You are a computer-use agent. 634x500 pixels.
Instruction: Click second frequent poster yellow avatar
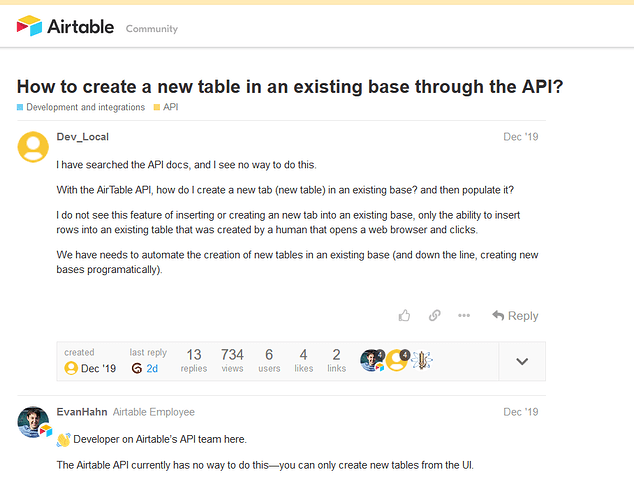pyautogui.click(x=398, y=360)
